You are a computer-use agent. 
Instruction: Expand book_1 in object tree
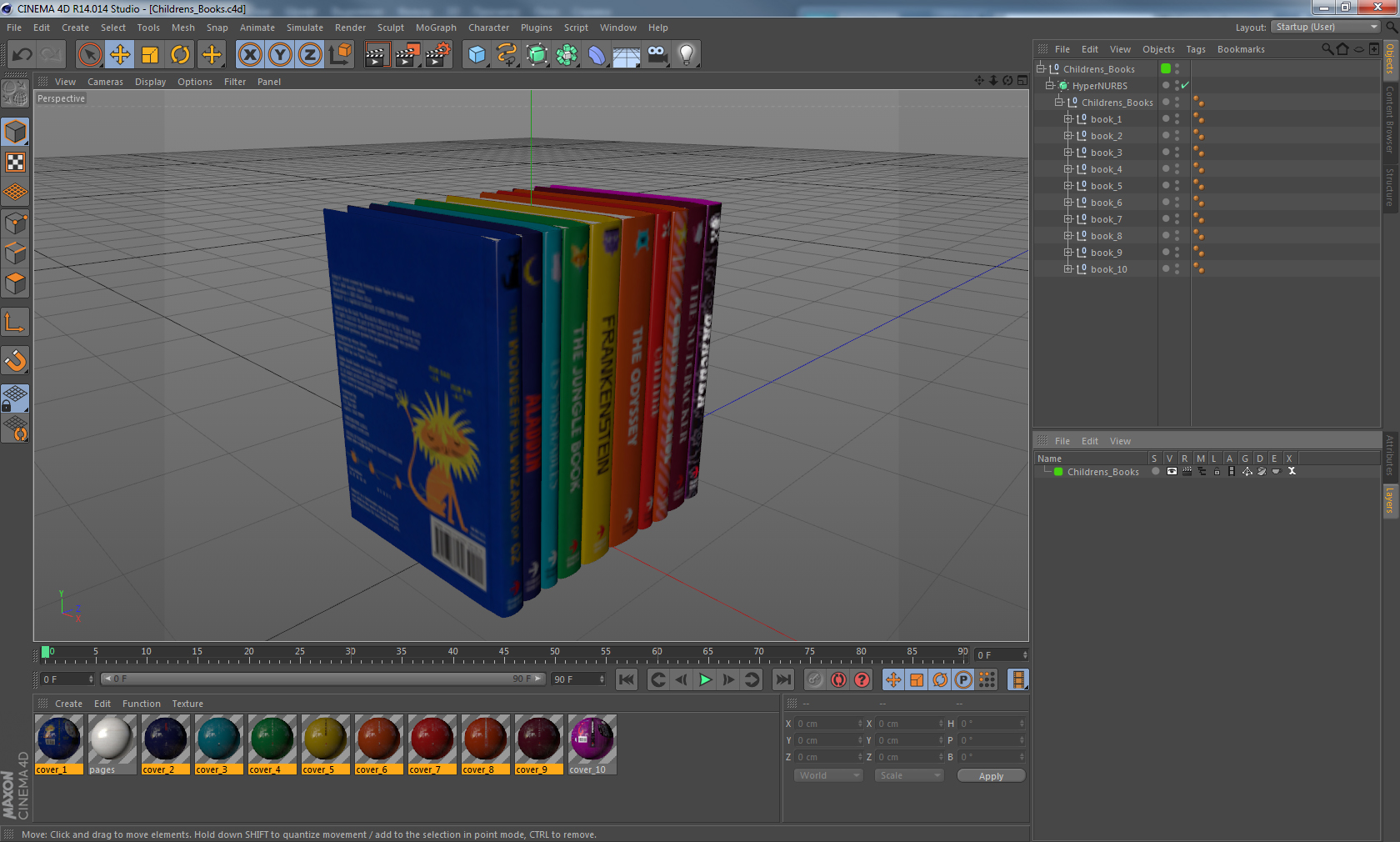coord(1067,119)
